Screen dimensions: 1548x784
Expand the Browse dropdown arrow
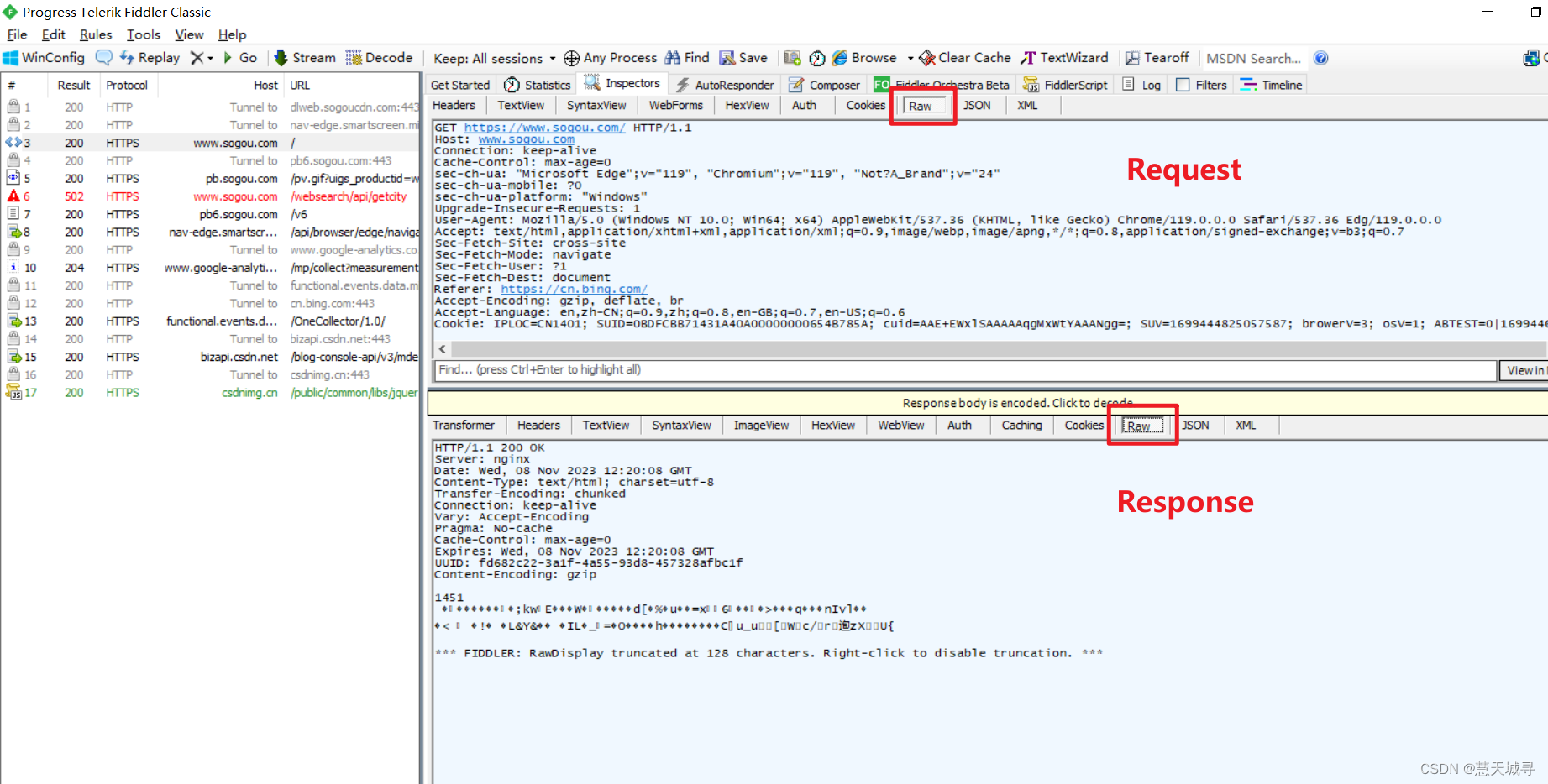coord(910,58)
